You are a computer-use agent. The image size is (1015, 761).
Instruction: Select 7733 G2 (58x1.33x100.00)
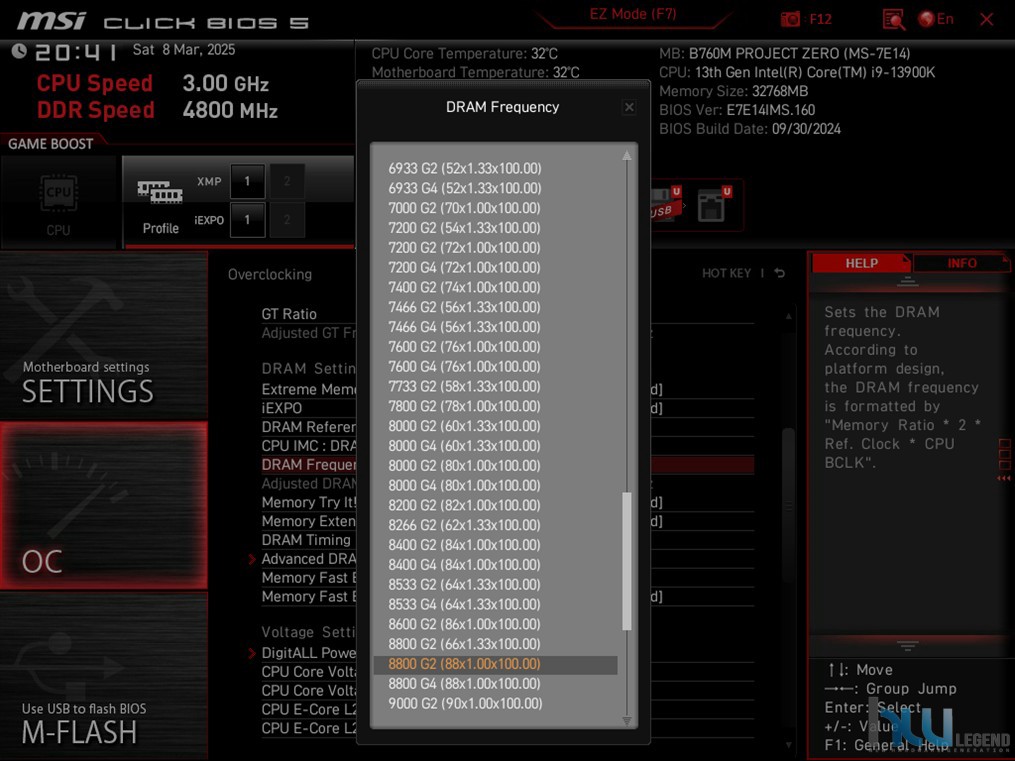tap(464, 386)
